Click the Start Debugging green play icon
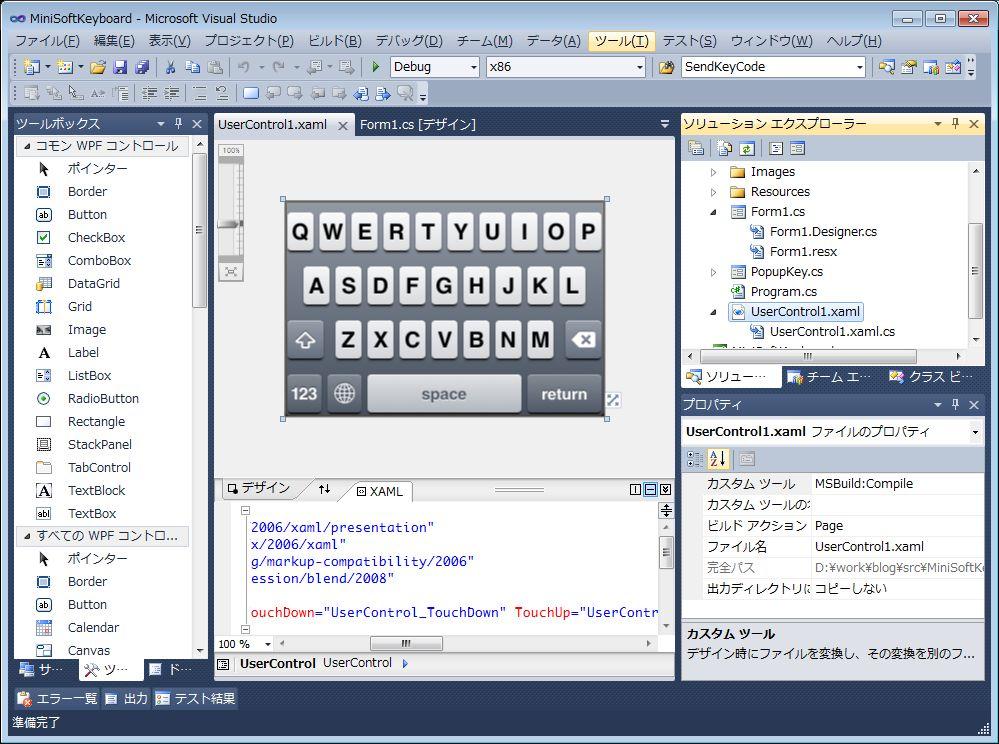 (375, 67)
